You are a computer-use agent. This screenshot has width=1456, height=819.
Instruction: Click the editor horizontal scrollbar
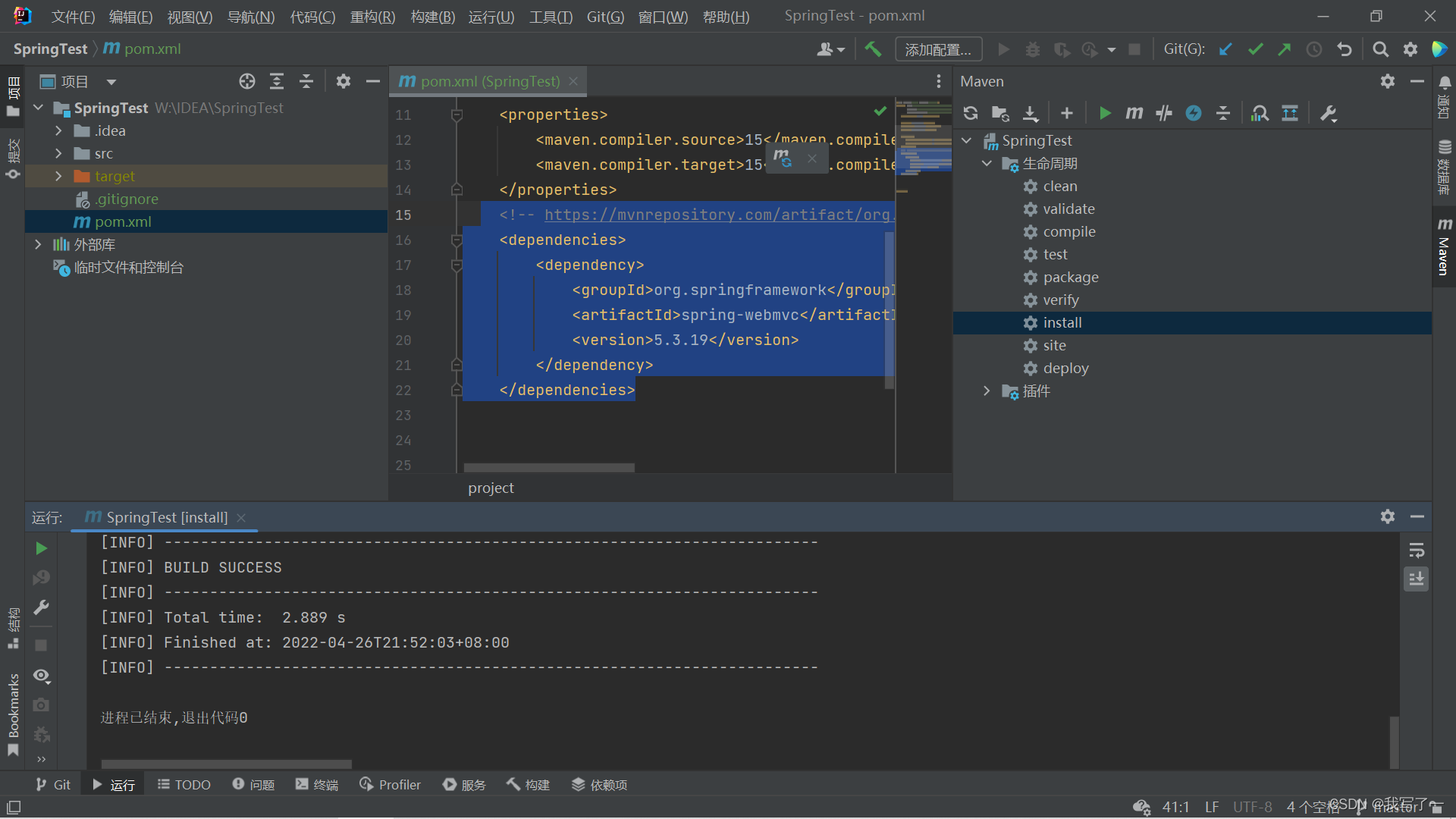[549, 467]
